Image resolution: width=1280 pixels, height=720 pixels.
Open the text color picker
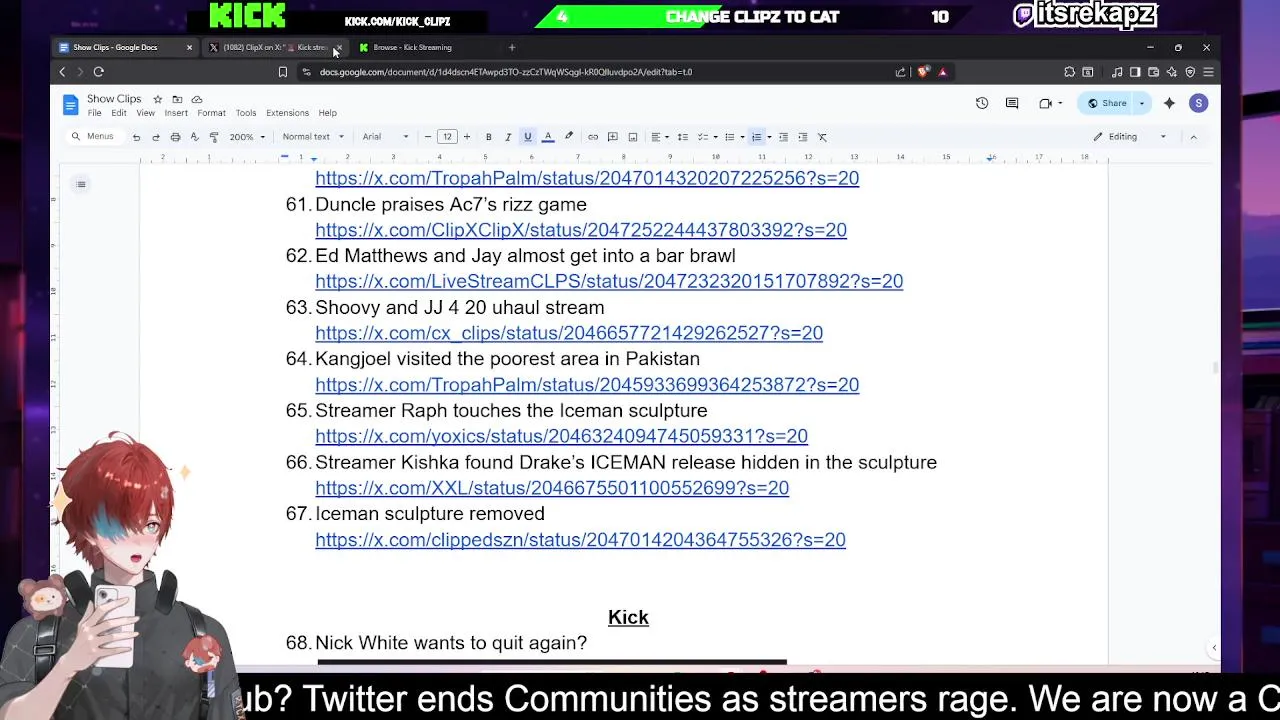pyautogui.click(x=547, y=137)
